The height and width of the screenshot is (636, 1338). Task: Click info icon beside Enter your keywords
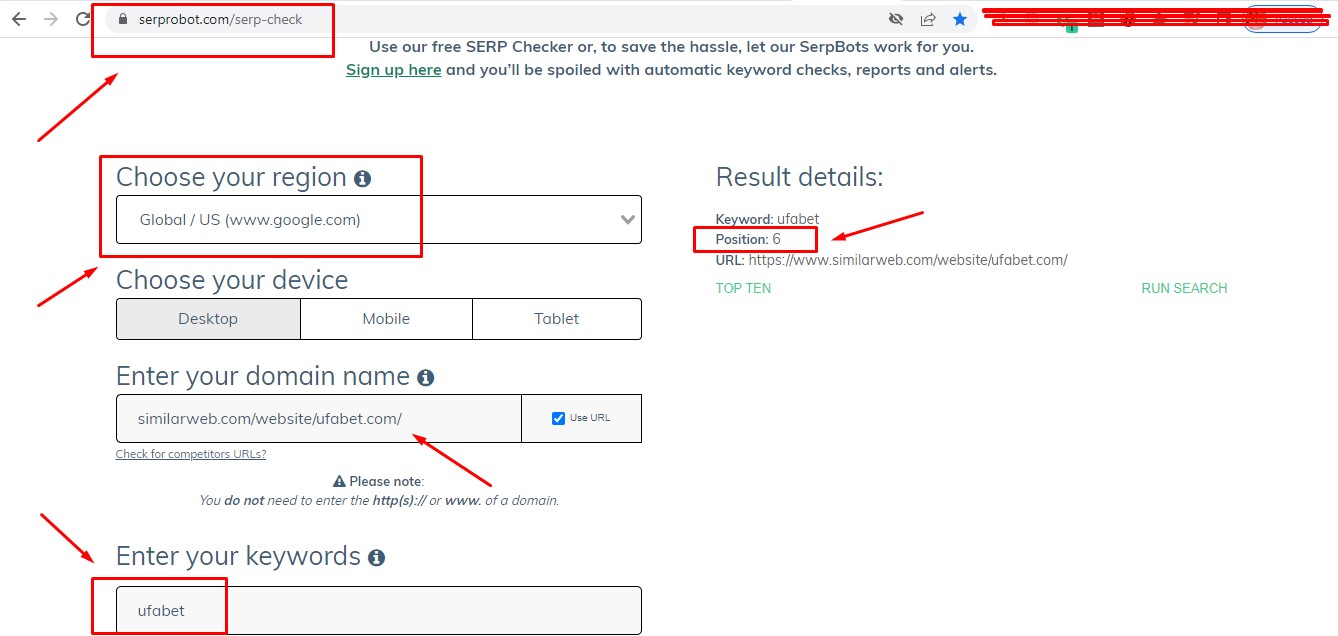pos(376,558)
